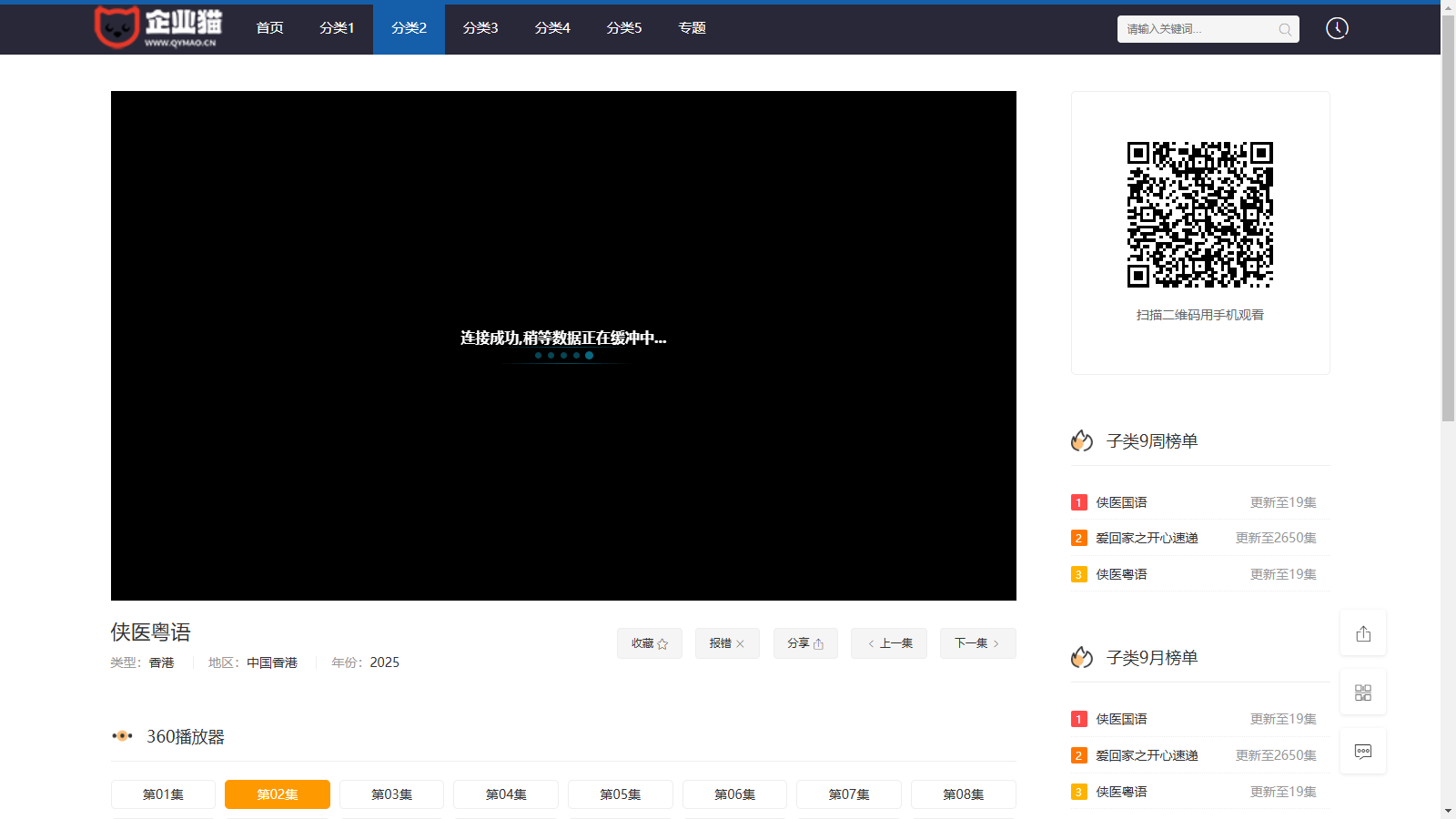Select episode 第08集
Image resolution: width=1456 pixels, height=819 pixels.
pos(963,794)
